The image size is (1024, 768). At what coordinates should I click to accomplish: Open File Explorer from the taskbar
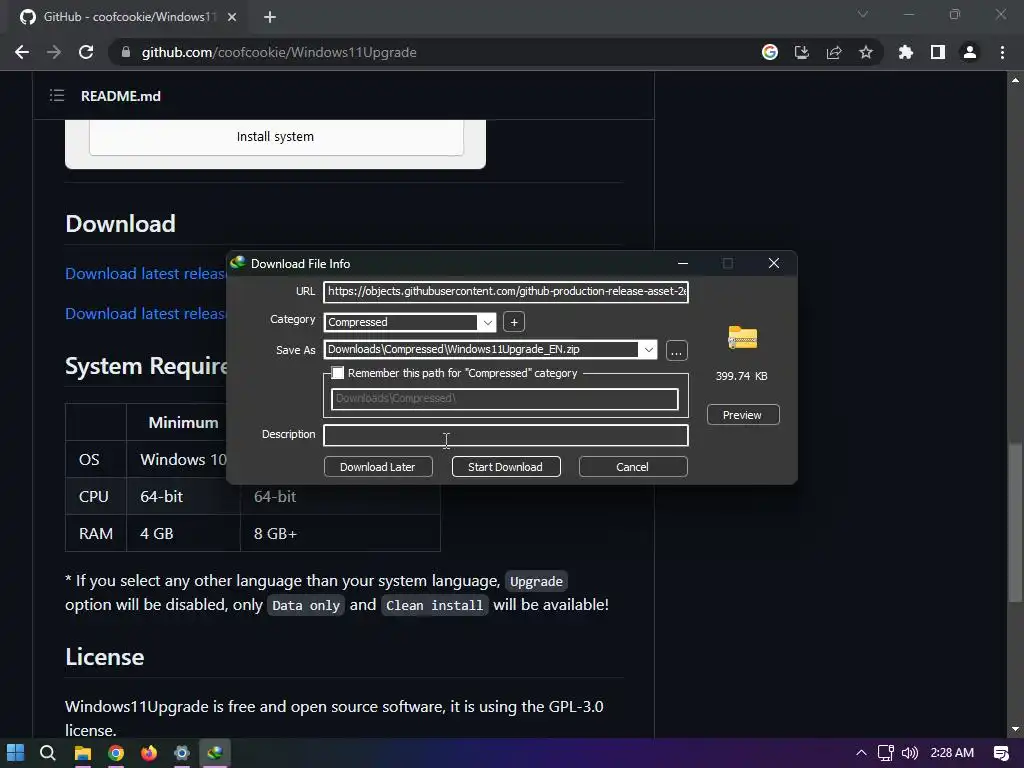pos(82,753)
